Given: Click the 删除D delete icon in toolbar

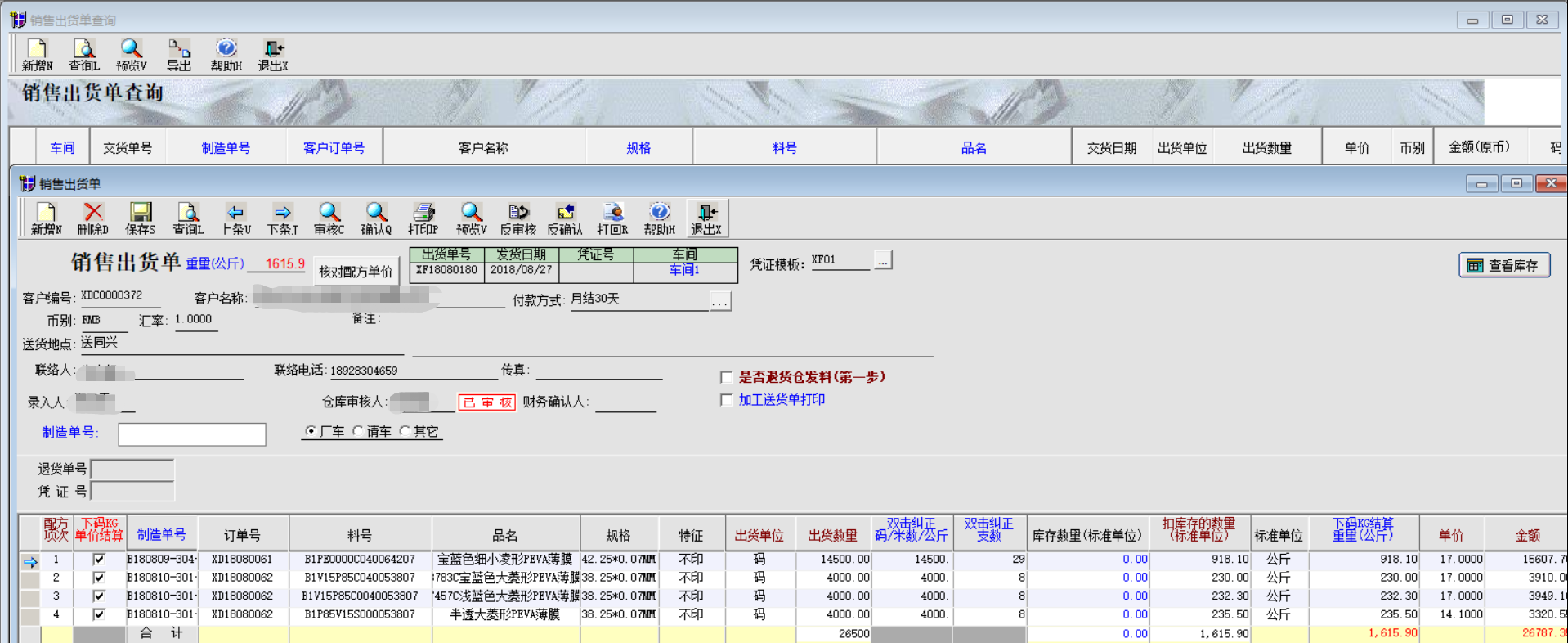Looking at the screenshot, I should pyautogui.click(x=93, y=218).
